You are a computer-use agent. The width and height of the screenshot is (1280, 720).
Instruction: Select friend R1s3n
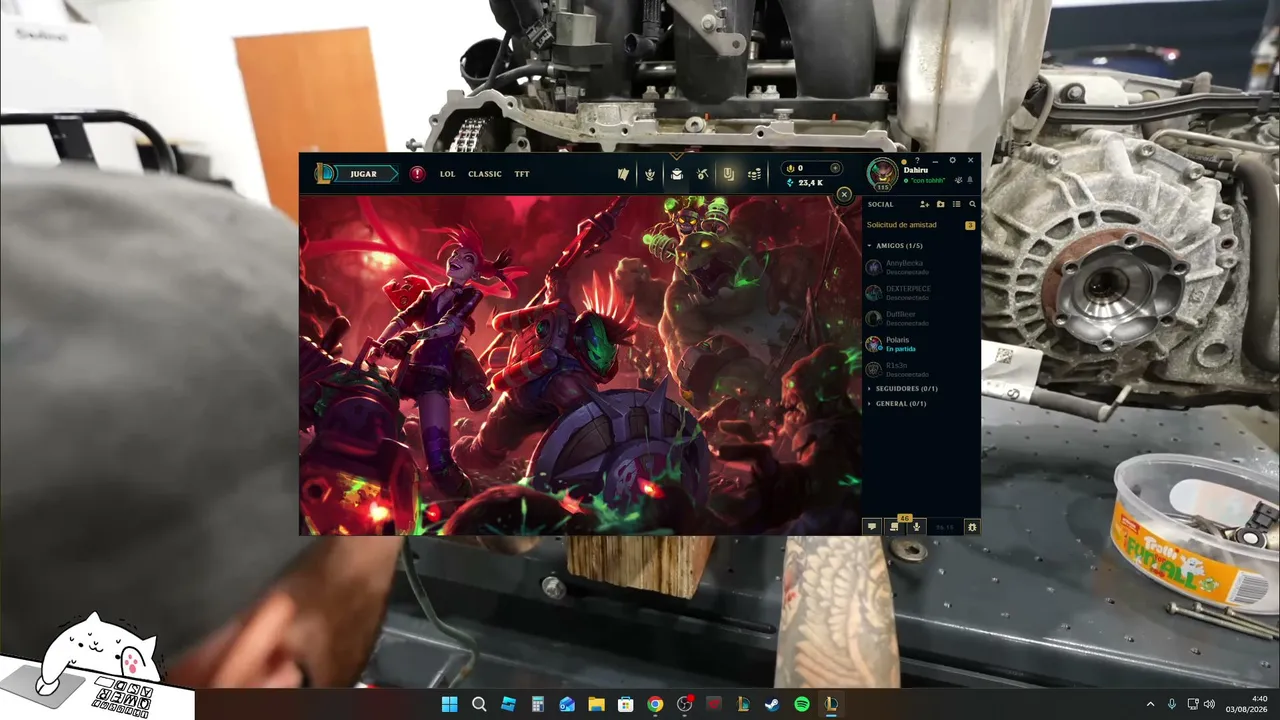[921, 369]
